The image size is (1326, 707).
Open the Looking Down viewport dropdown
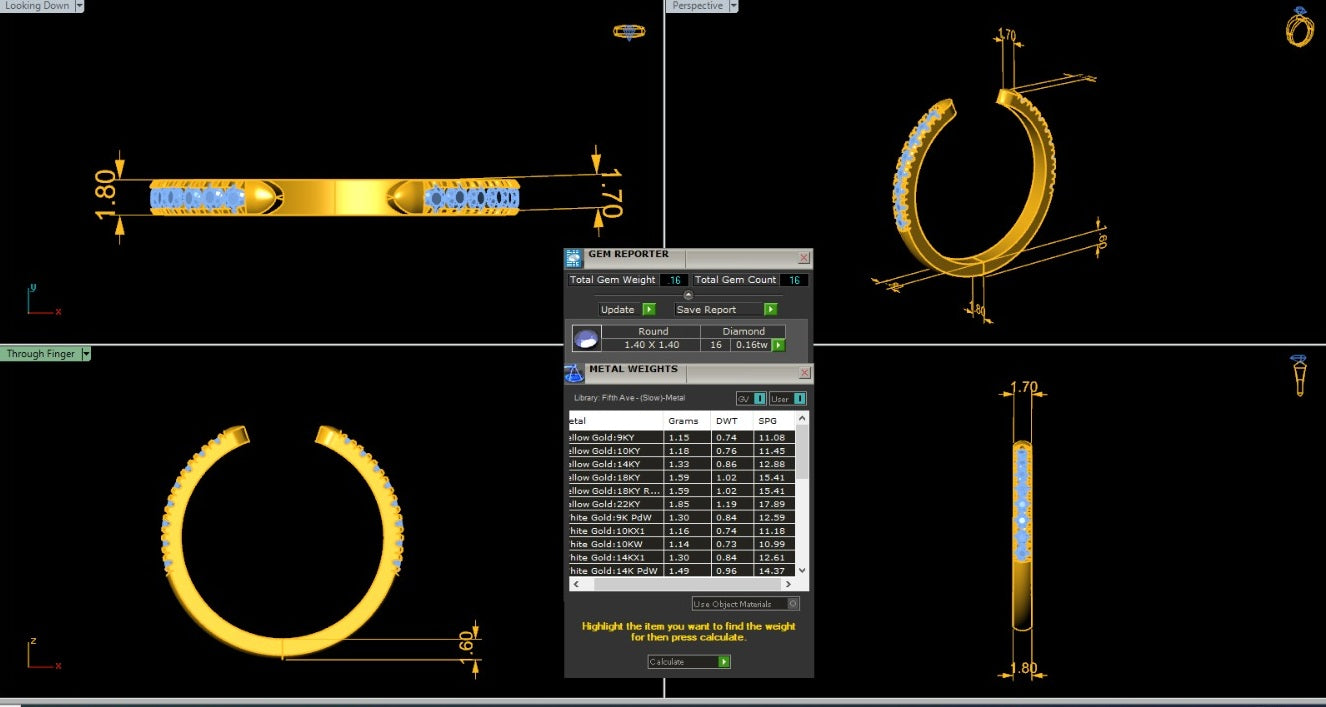[79, 6]
